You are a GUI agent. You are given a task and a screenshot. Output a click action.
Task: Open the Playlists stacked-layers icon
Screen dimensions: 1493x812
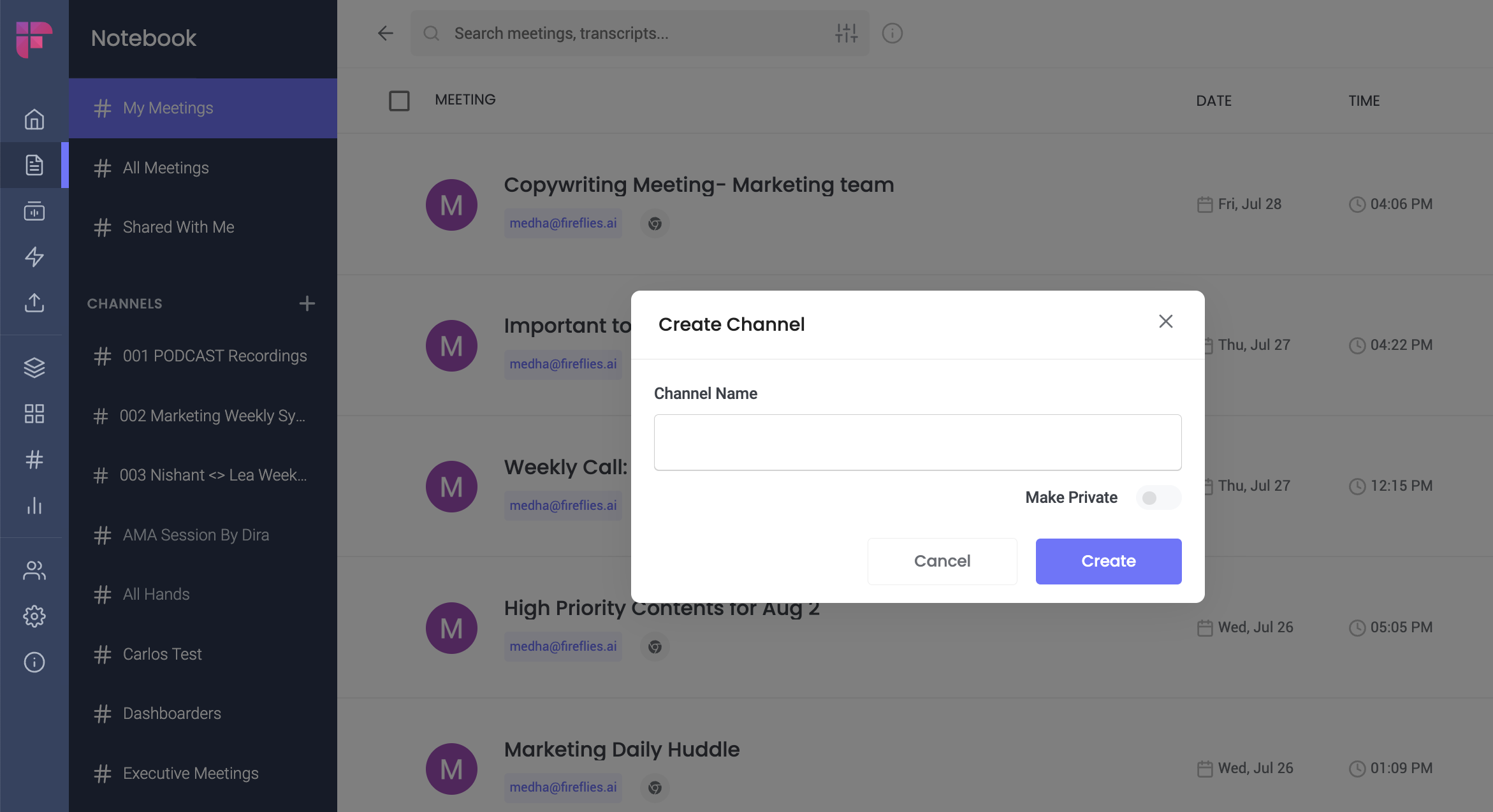click(34, 367)
